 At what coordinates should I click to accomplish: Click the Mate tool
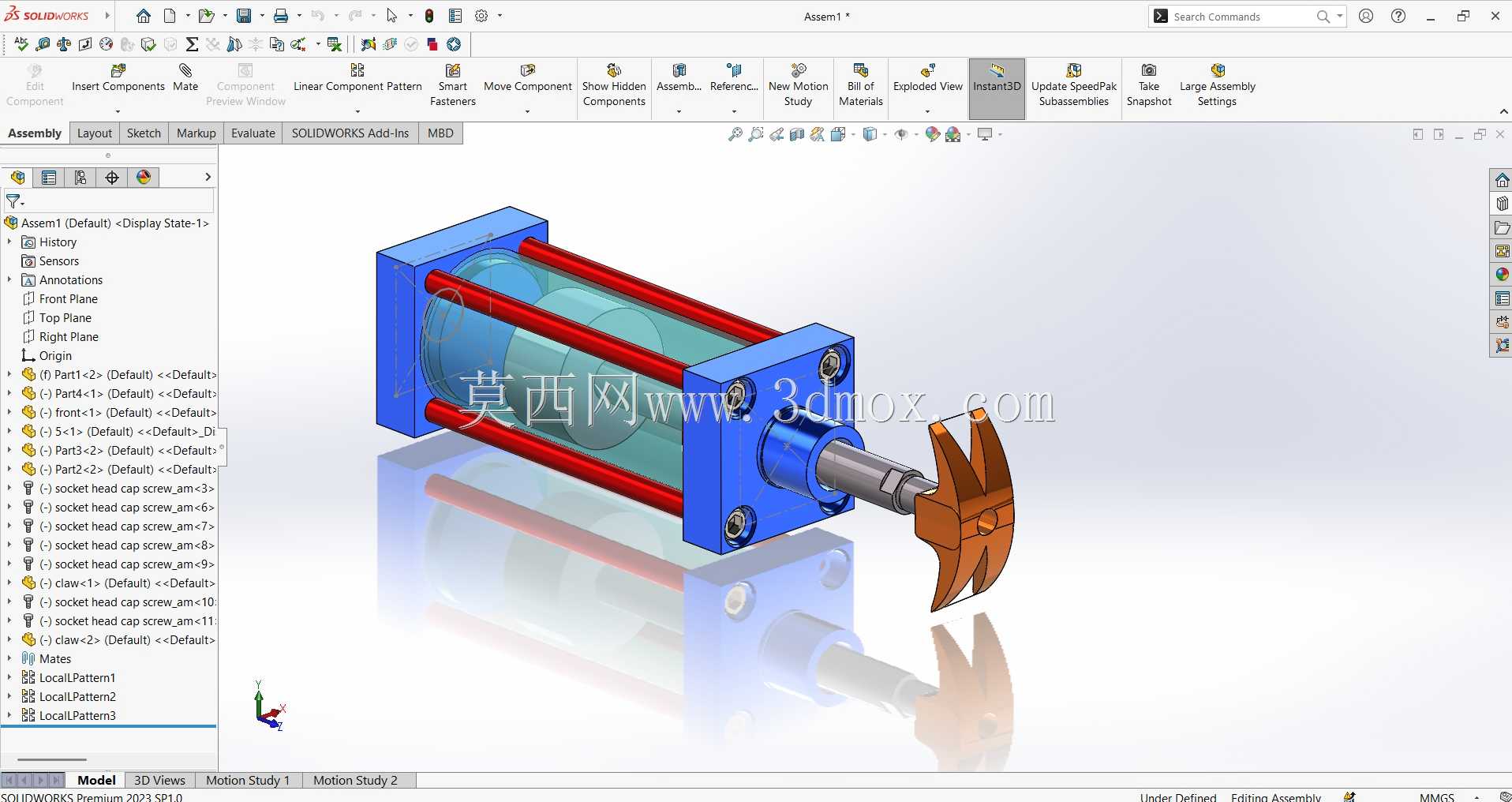click(x=185, y=79)
